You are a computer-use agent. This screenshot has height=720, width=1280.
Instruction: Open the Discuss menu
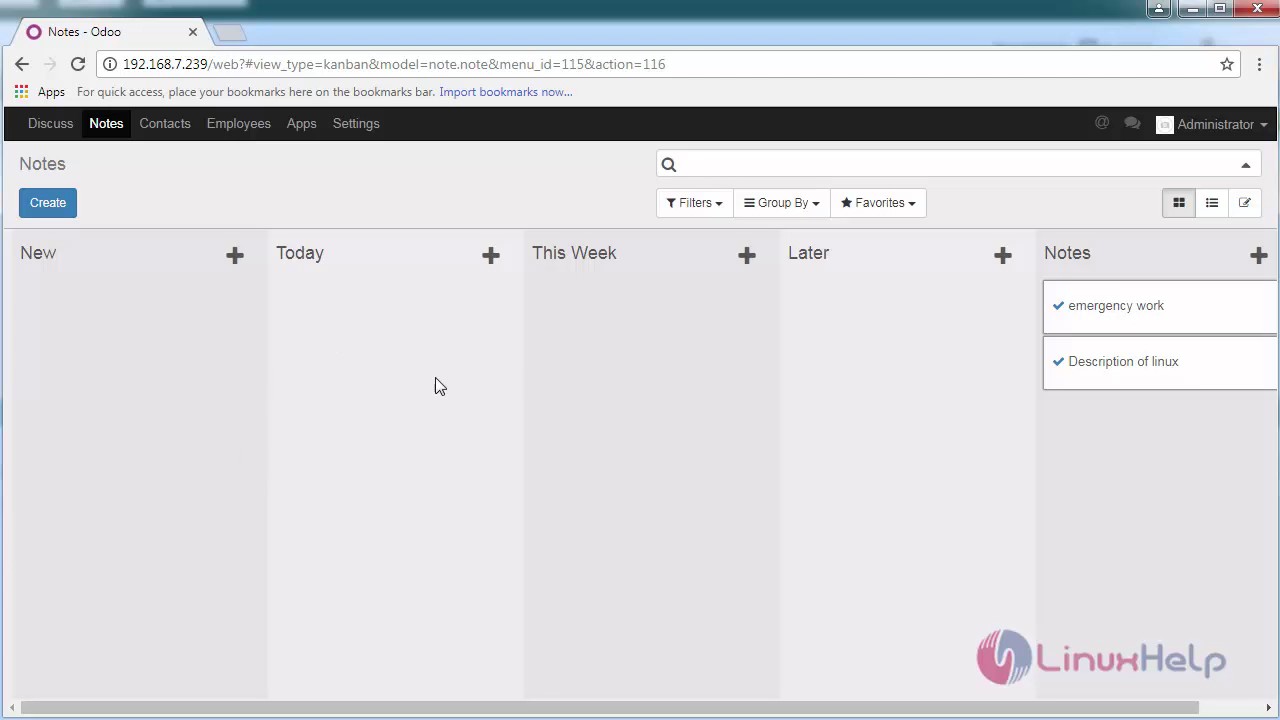50,124
